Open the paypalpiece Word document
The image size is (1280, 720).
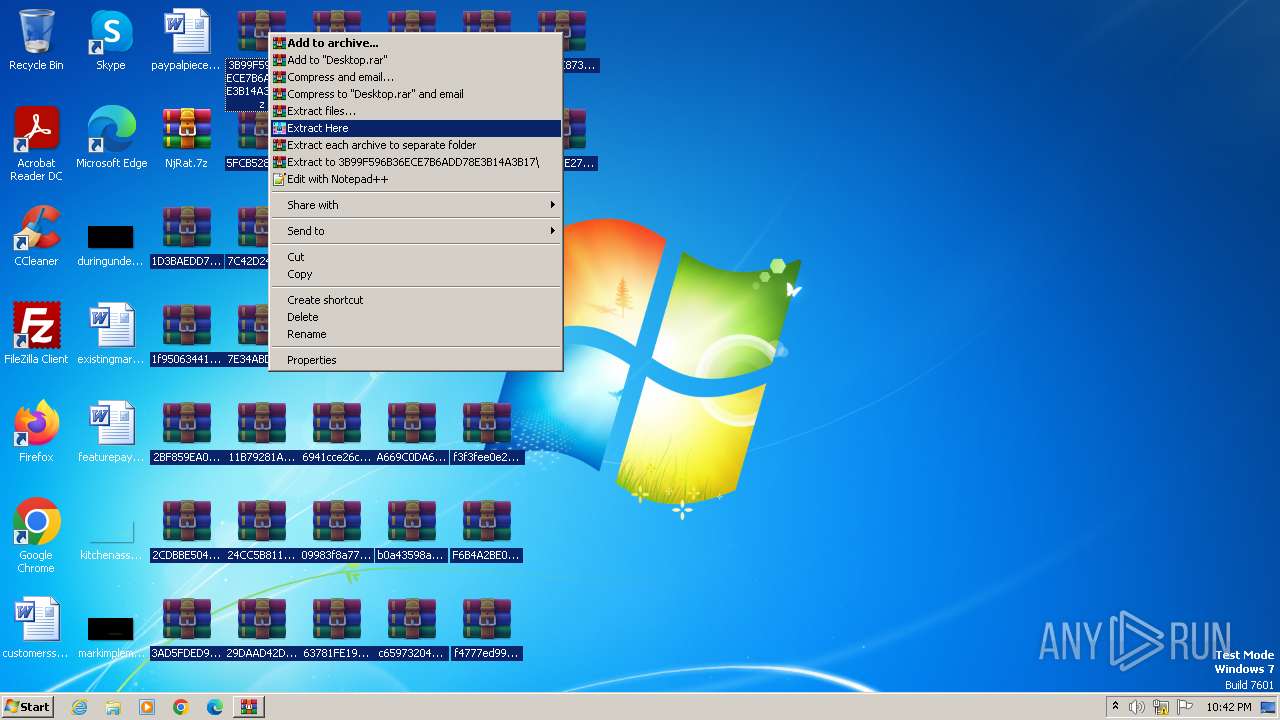point(186,41)
